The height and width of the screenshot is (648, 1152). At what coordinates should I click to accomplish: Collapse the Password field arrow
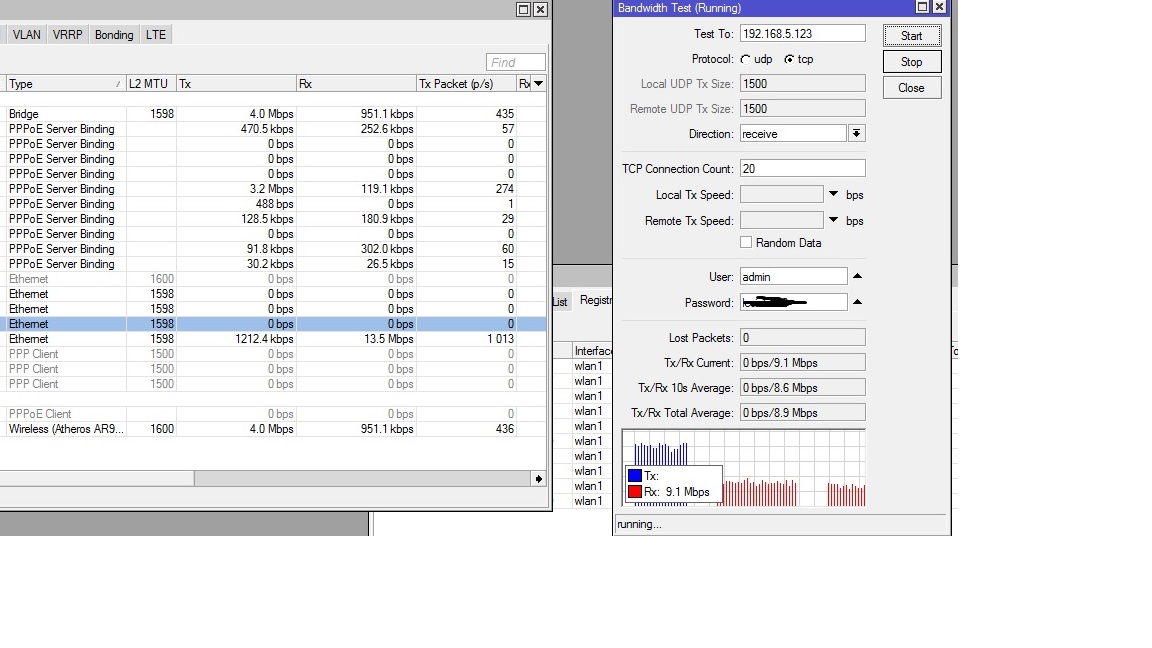(x=857, y=302)
